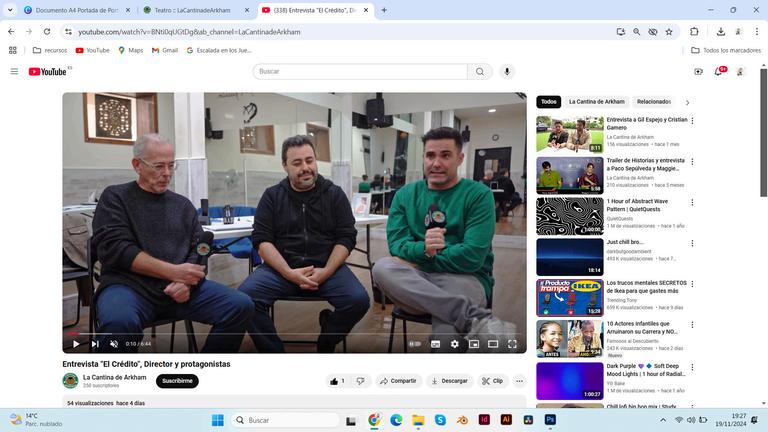The image size is (768, 432).
Task: Reload the page
Action: [47, 31]
